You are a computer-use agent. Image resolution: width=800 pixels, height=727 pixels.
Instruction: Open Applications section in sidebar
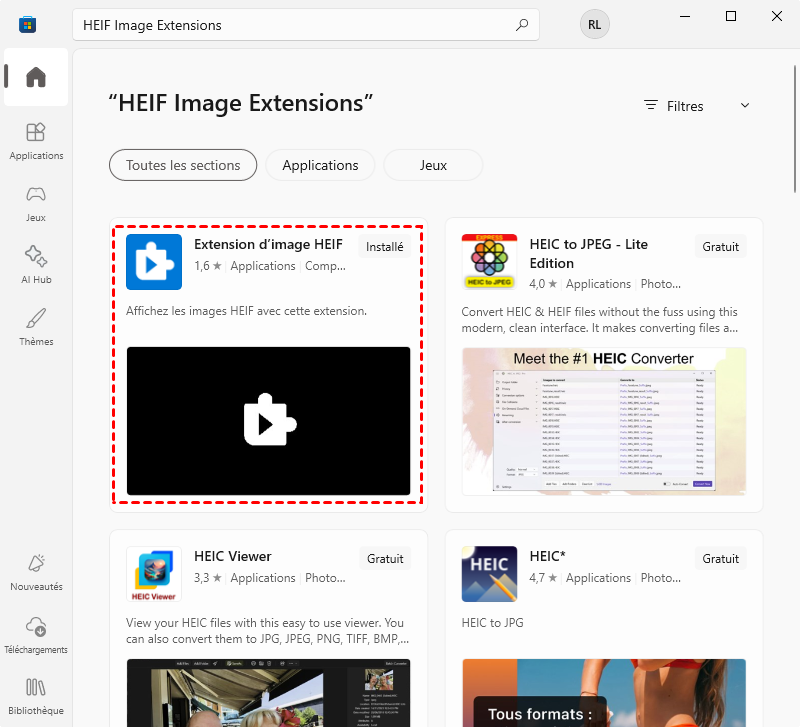click(x=36, y=141)
